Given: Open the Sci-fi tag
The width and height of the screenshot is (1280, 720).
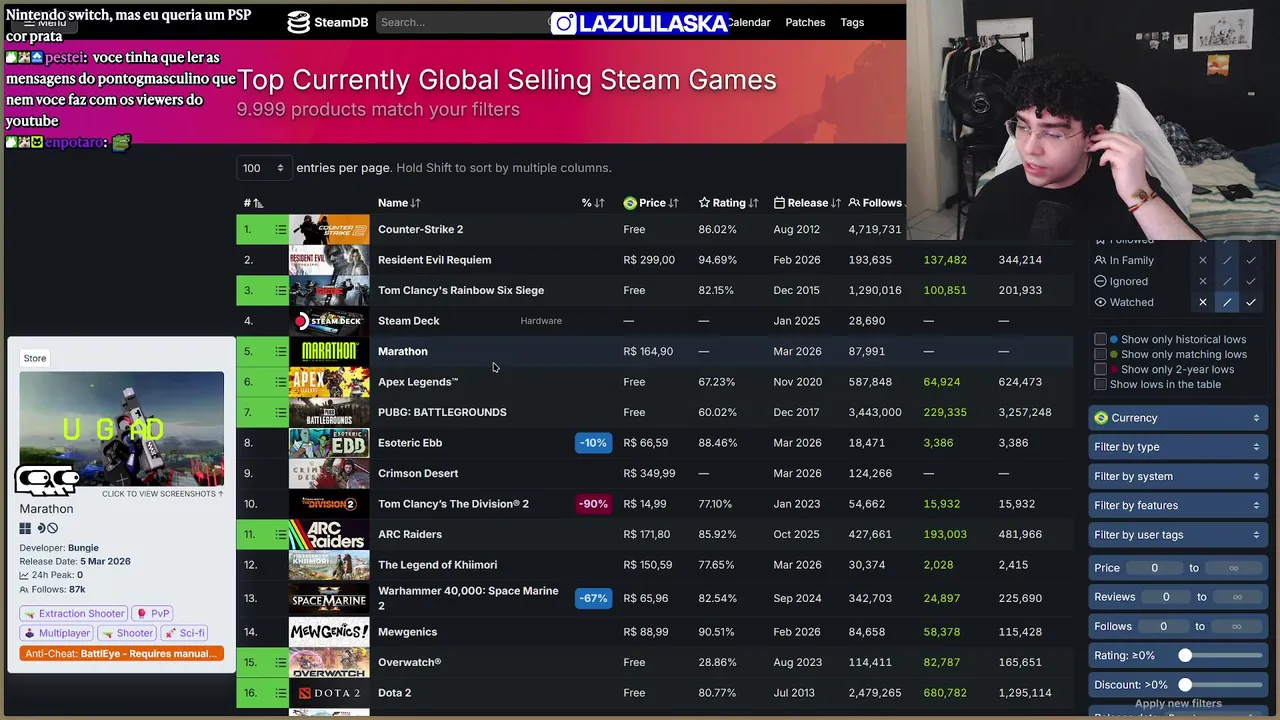Looking at the screenshot, I should [x=184, y=633].
